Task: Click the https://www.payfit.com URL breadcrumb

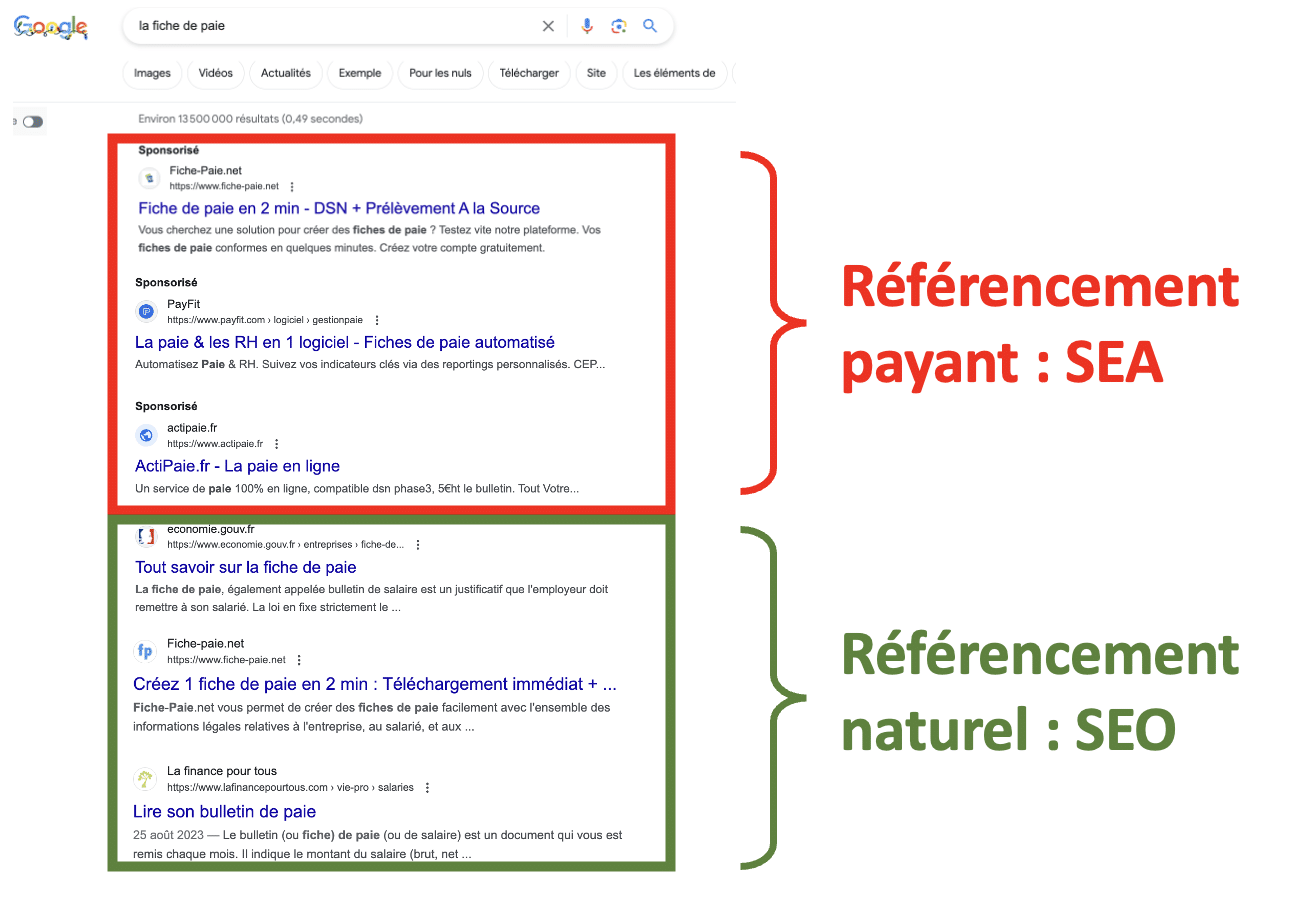Action: click(265, 320)
